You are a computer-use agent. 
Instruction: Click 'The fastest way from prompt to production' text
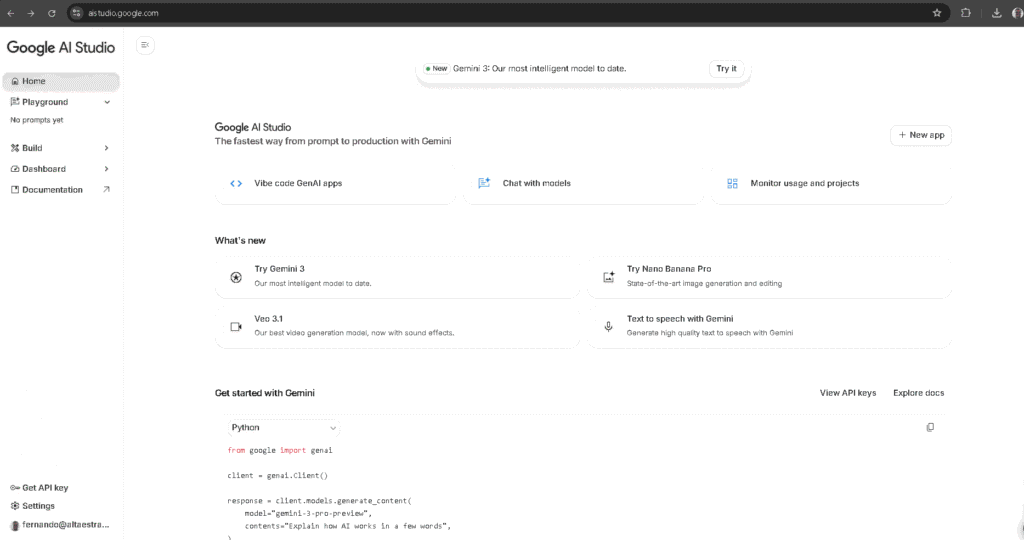pos(333,141)
